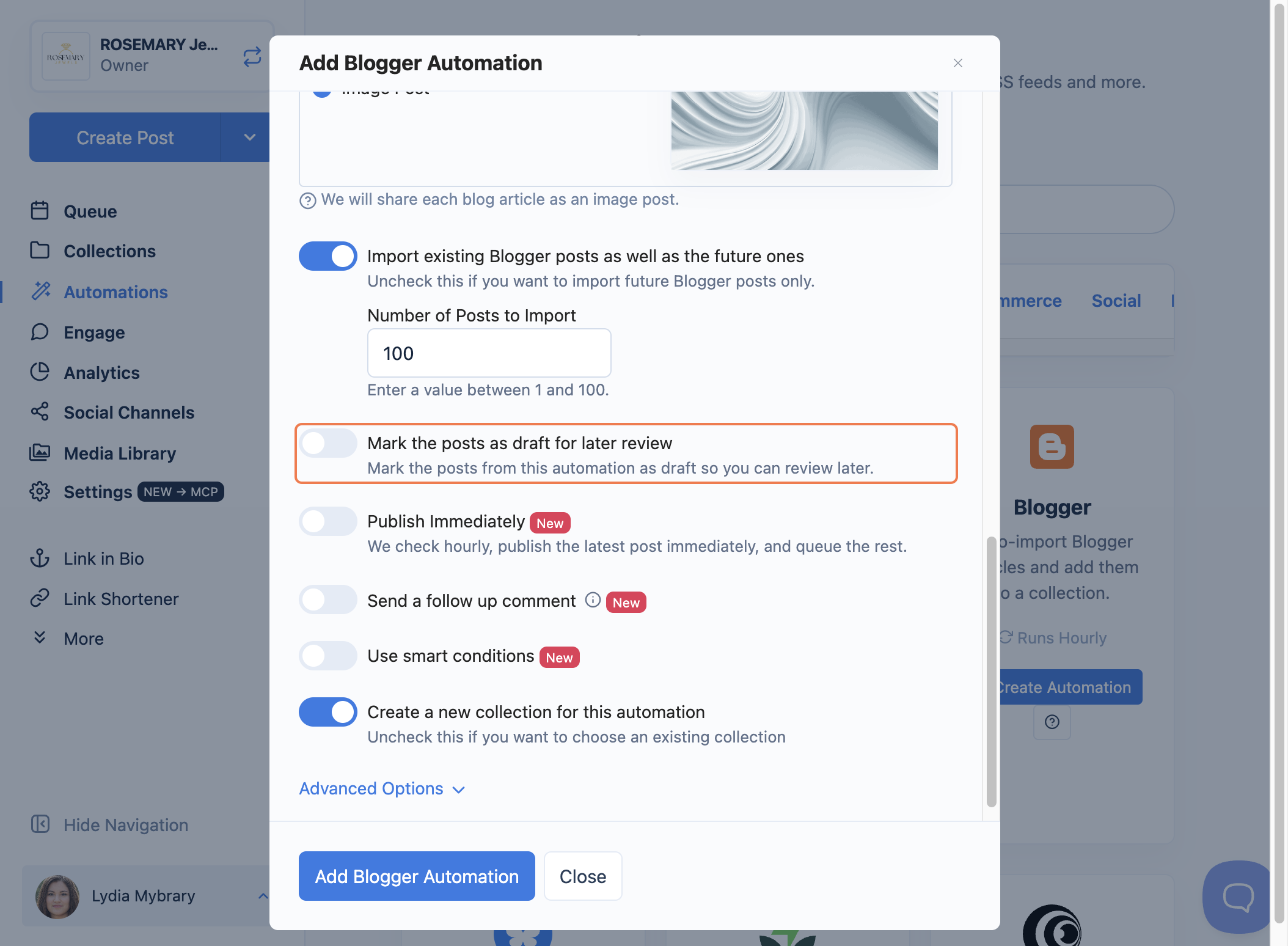Enable Send a follow up comment toggle

coord(328,599)
